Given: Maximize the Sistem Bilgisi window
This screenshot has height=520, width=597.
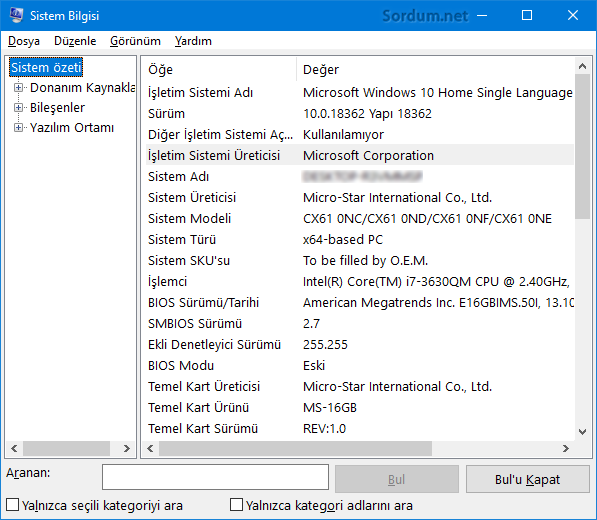Looking at the screenshot, I should coord(527,15).
